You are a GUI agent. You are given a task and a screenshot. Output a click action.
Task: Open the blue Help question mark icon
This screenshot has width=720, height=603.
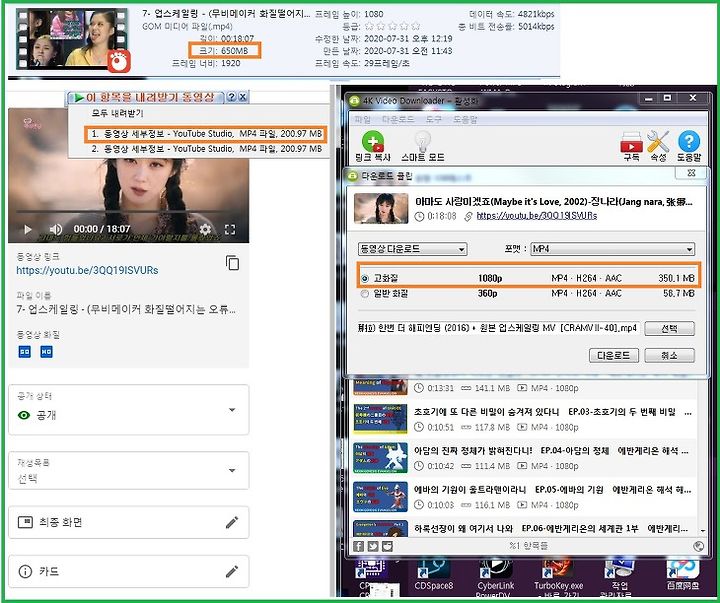pyautogui.click(x=689, y=142)
